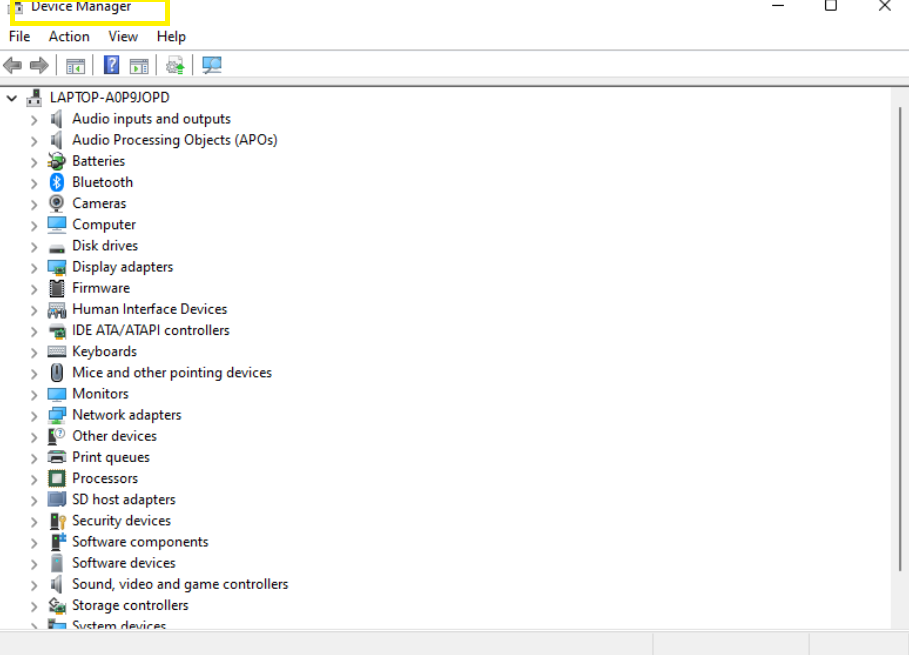Click the Audio Processing Objects speaker icon

[x=56, y=140]
